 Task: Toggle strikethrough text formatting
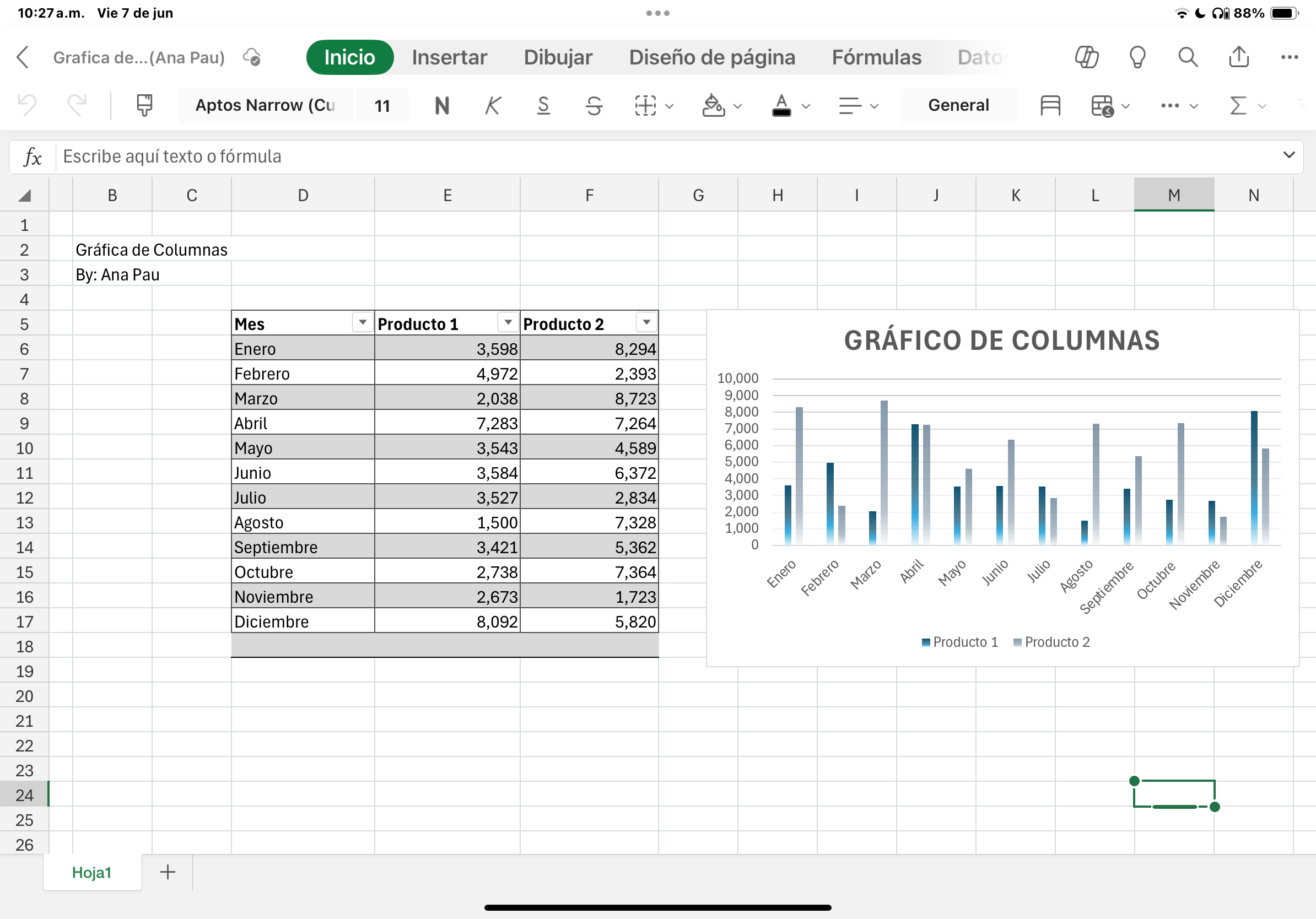click(x=595, y=105)
